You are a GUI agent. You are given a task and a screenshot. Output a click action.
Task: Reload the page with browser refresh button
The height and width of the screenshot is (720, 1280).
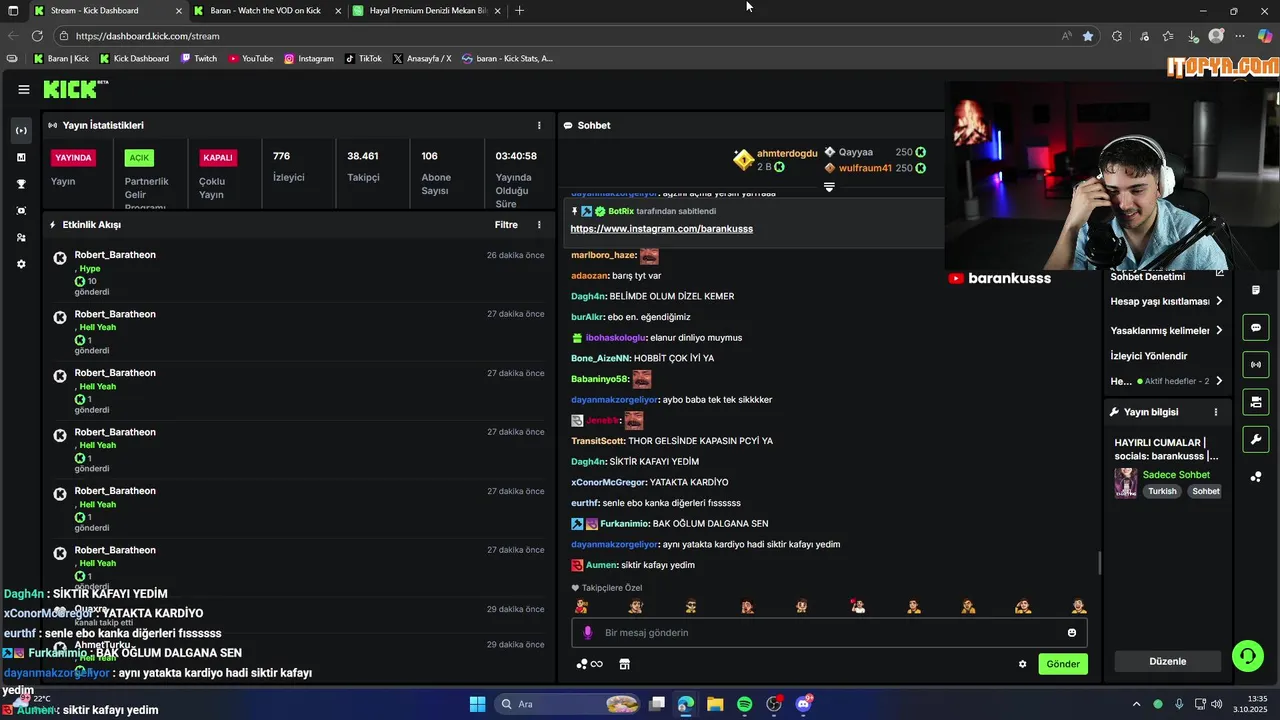(x=37, y=36)
